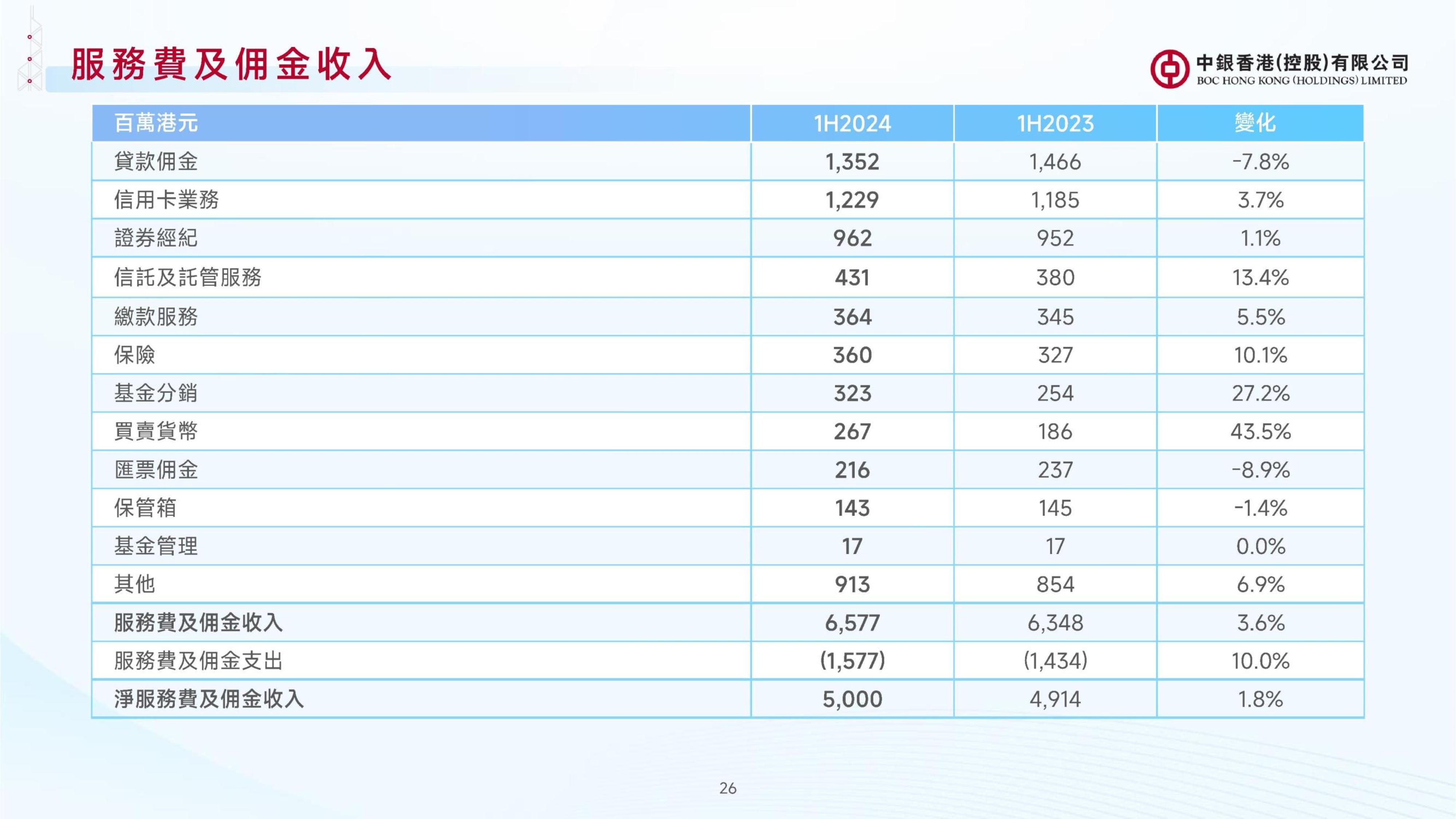The image size is (1456, 819).
Task: Select the 證券經紀 row label
Action: coord(156,238)
